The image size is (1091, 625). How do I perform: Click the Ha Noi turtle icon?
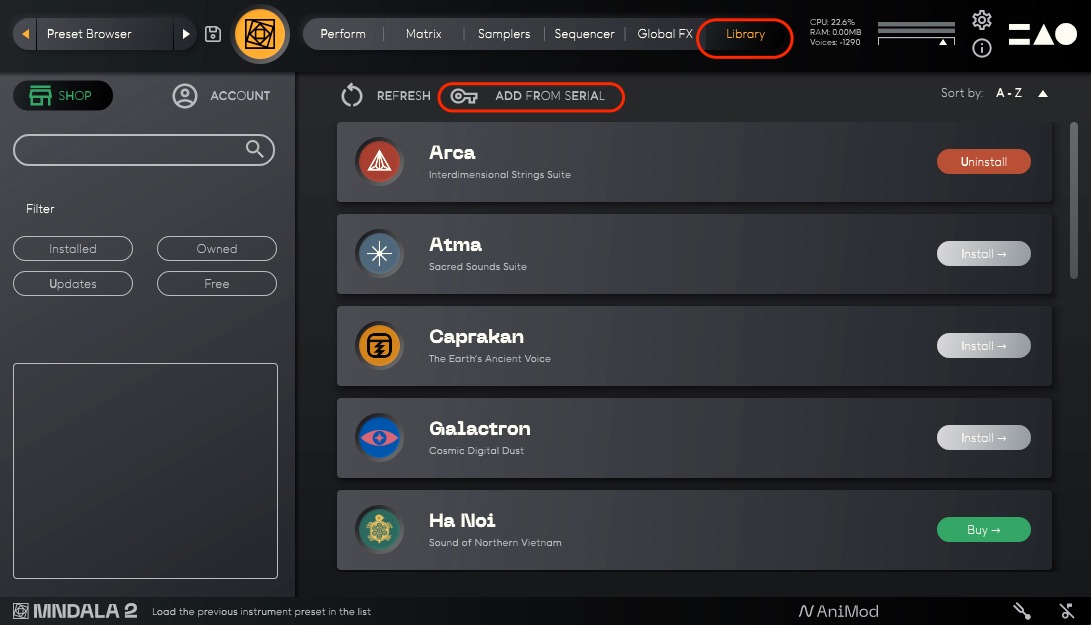click(x=379, y=530)
